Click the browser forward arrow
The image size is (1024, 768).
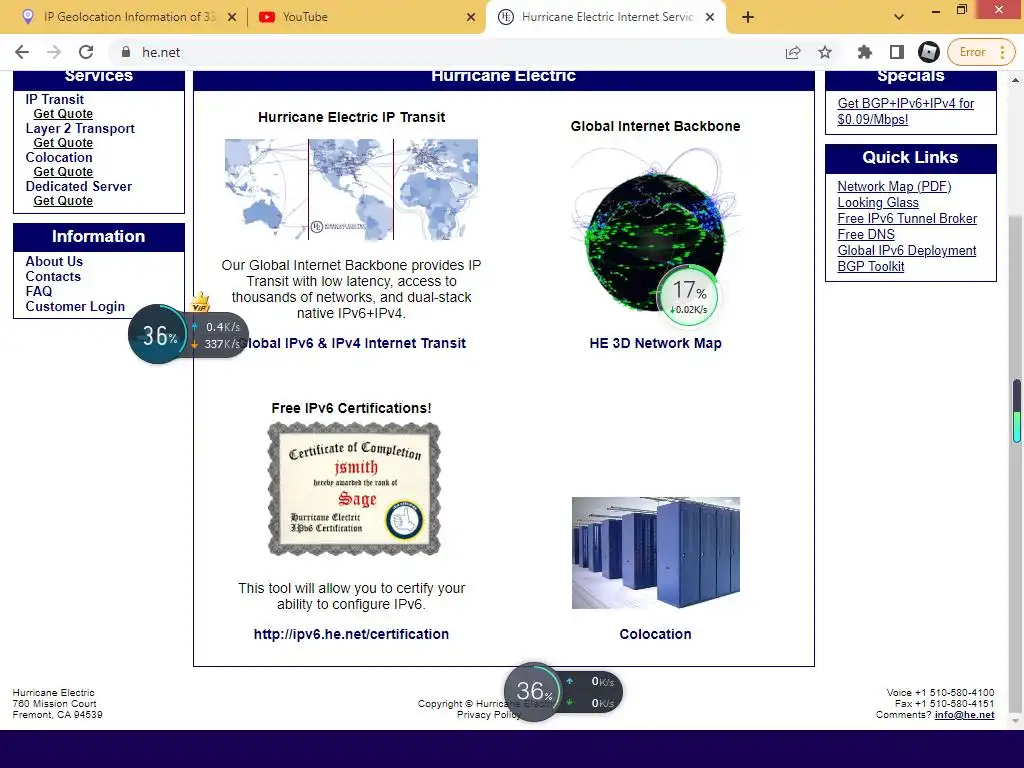[x=54, y=52]
